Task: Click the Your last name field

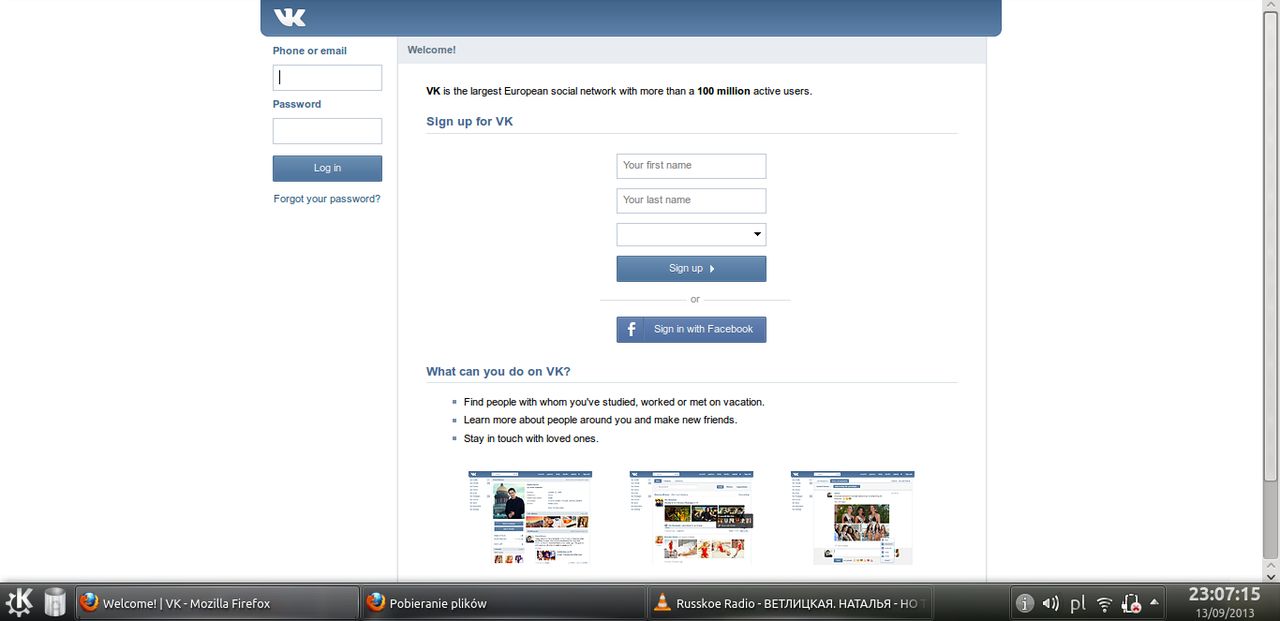Action: [691, 200]
